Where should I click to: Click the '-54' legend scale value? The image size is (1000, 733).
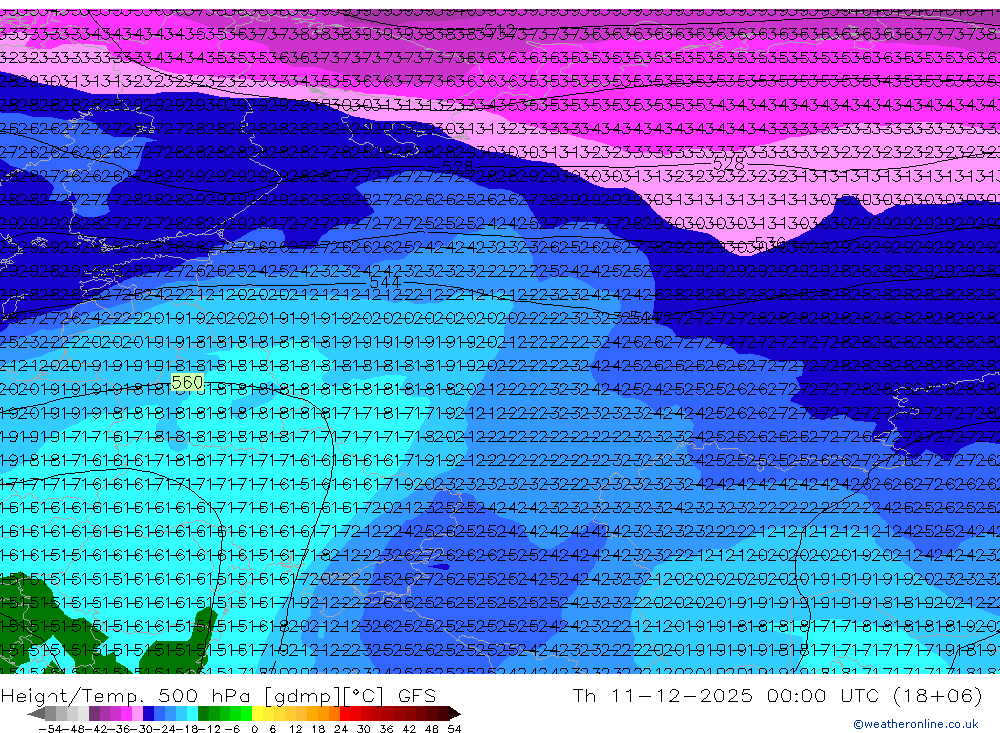tap(50, 729)
